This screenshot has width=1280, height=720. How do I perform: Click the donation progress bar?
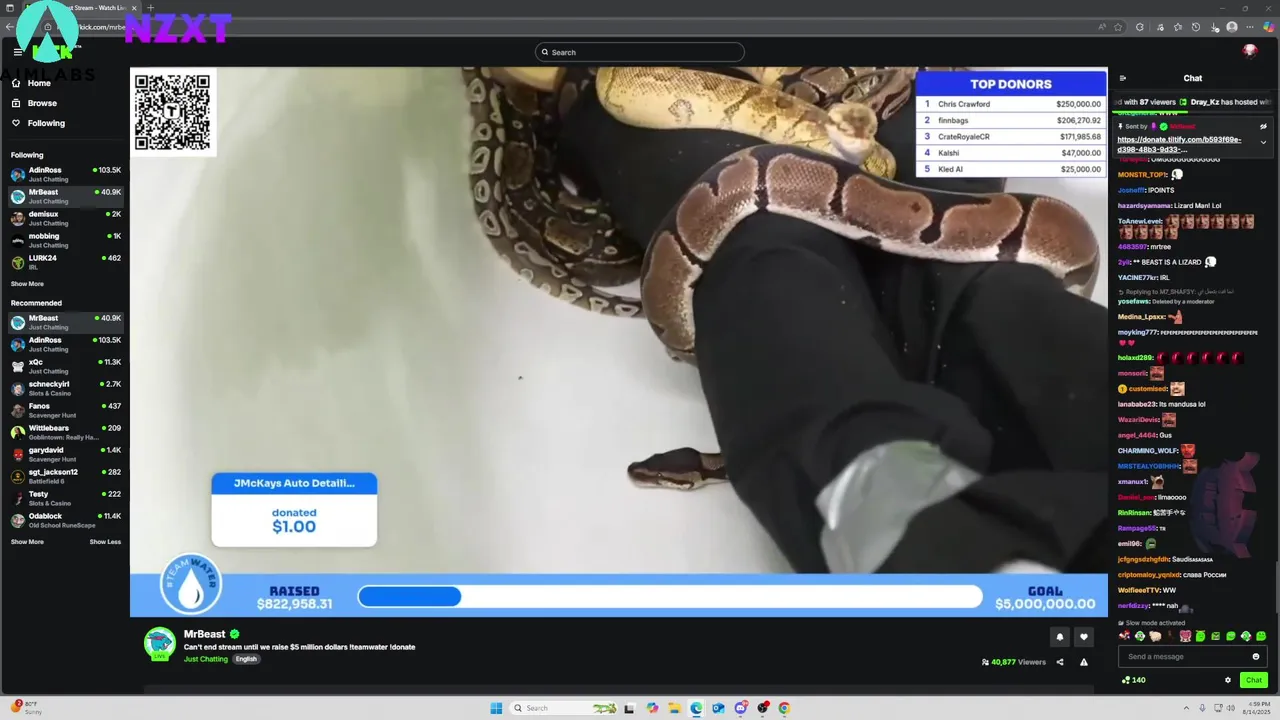pos(670,597)
